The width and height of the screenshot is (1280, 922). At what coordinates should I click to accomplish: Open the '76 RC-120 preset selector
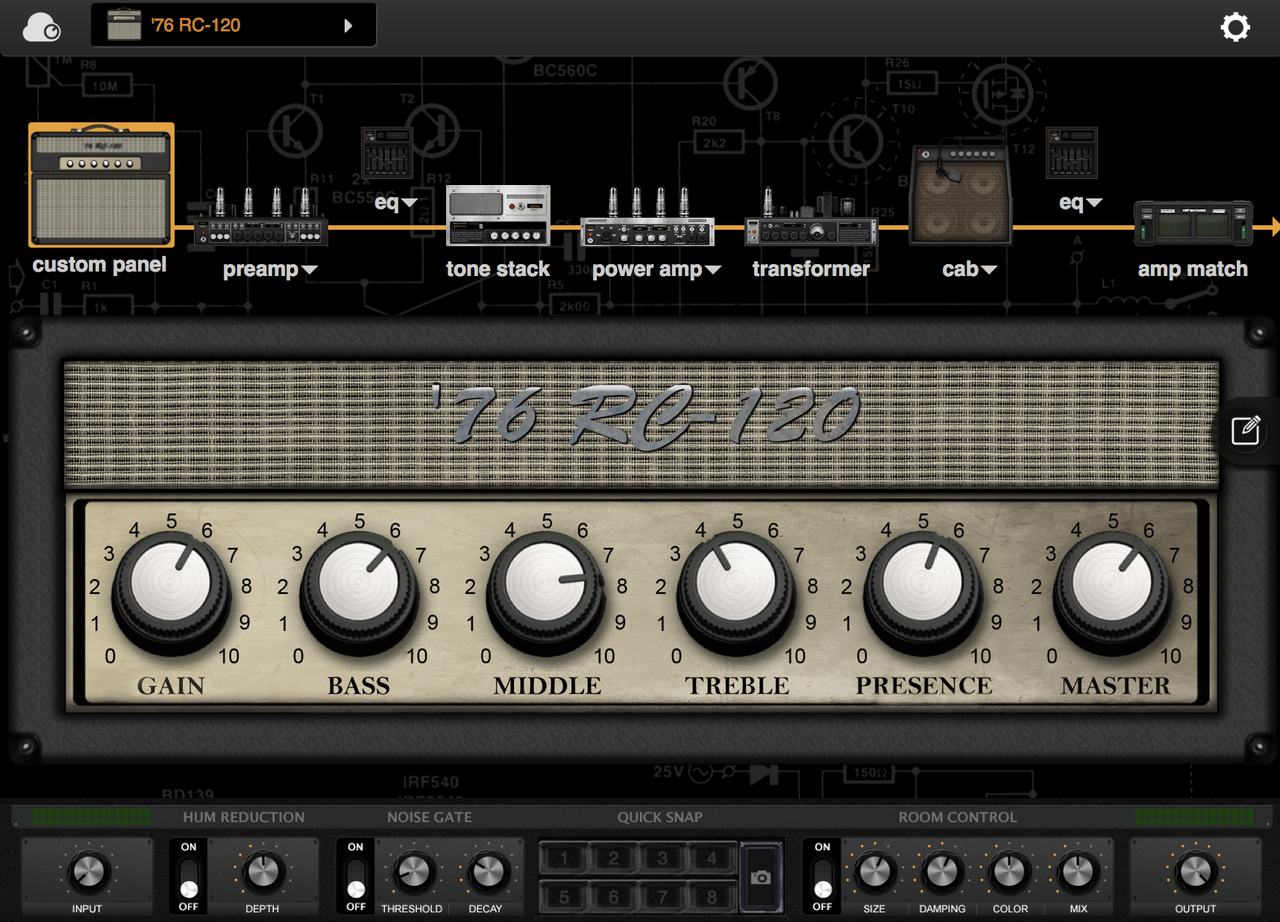click(233, 26)
